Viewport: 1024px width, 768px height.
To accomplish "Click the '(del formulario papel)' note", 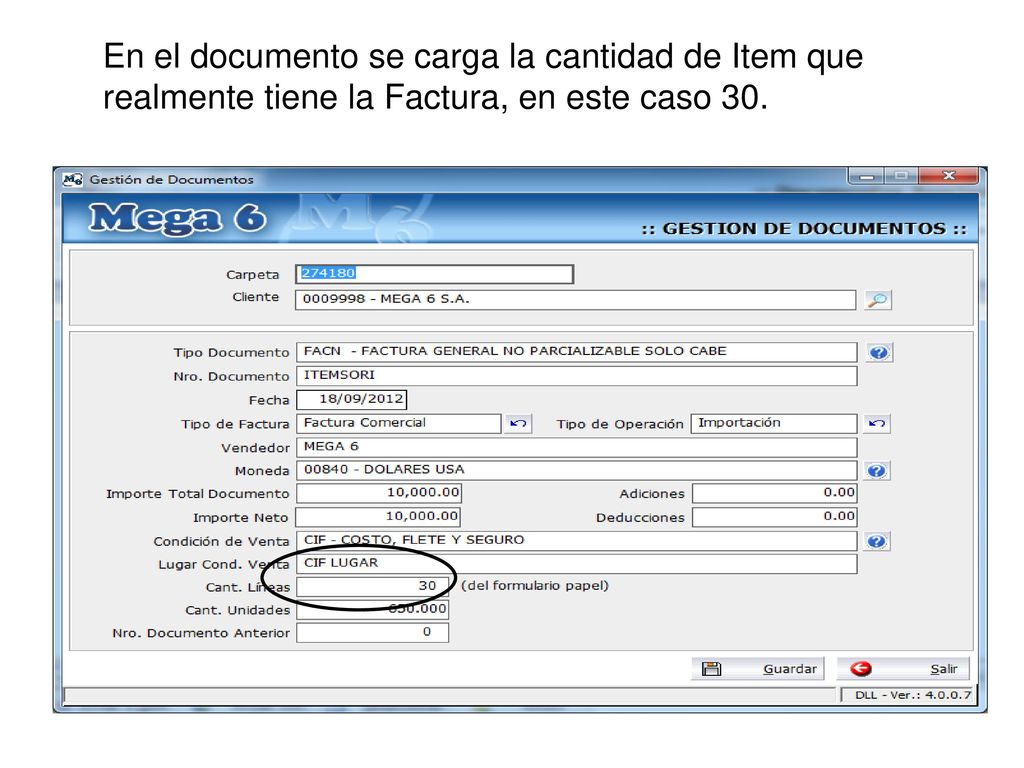I will (x=535, y=586).
